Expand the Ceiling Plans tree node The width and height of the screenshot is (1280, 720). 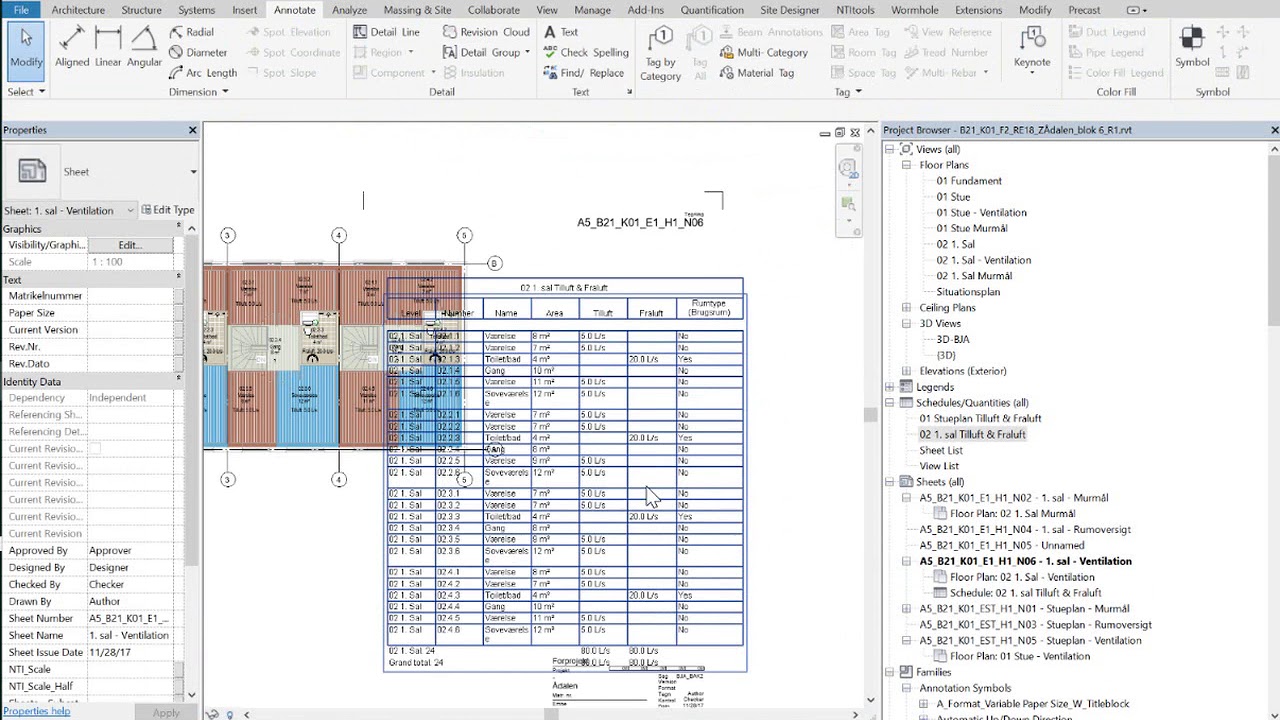coord(906,308)
